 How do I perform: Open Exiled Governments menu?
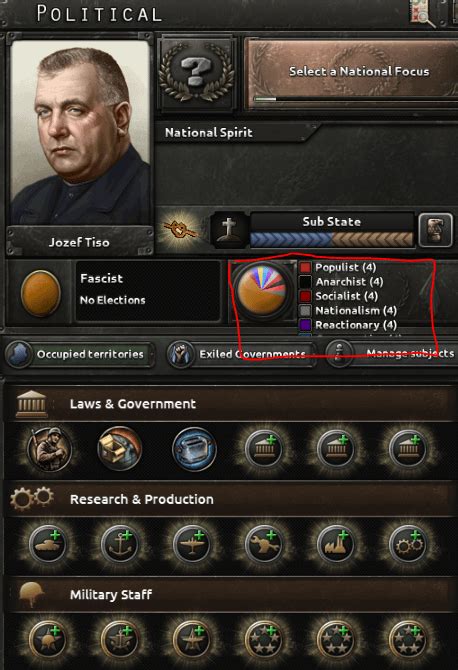(x=242, y=354)
